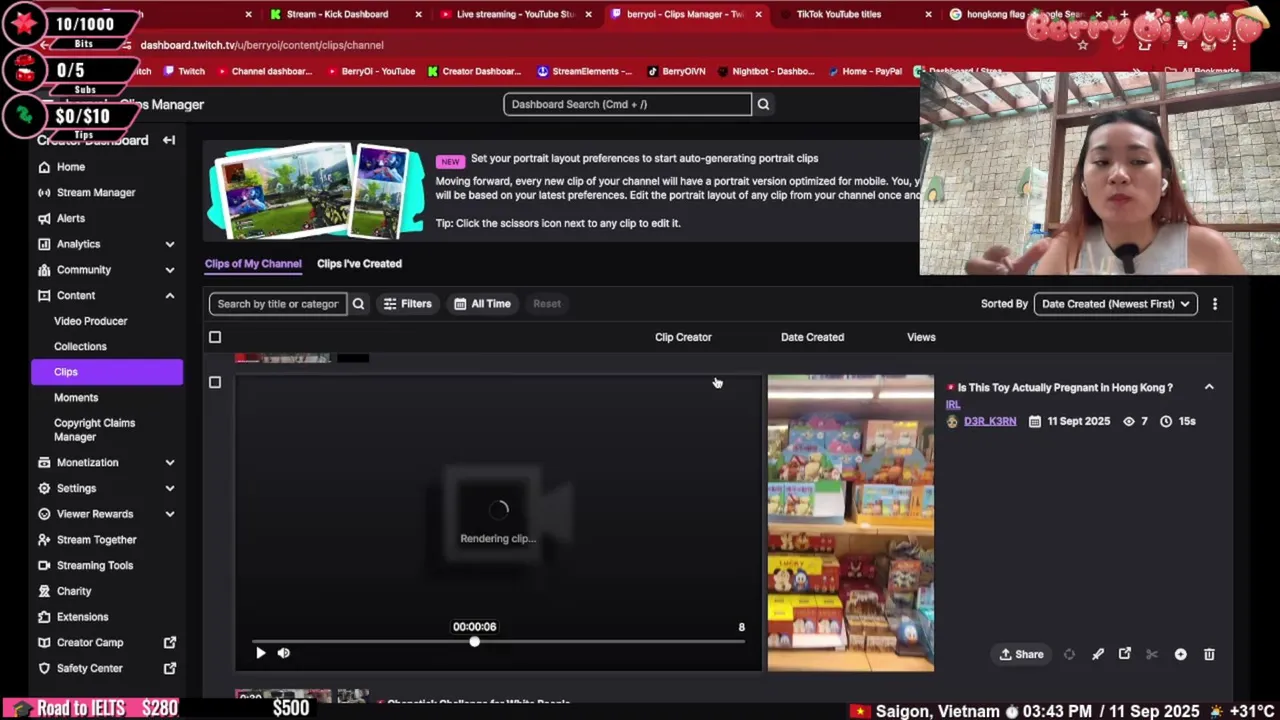Image resolution: width=1280 pixels, height=720 pixels.
Task: Tick the select-all clips checkbox
Action: pyautogui.click(x=215, y=337)
